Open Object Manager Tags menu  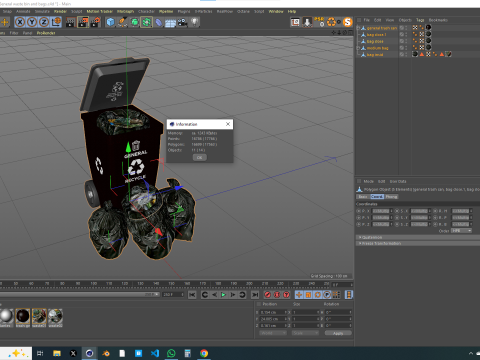point(420,20)
